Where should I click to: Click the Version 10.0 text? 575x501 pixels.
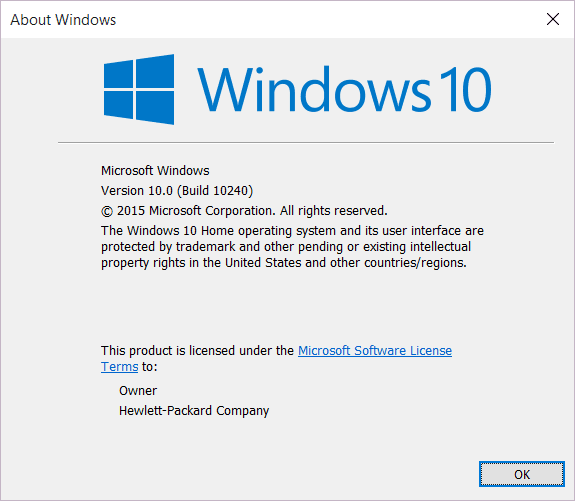pyautogui.click(x=137, y=191)
